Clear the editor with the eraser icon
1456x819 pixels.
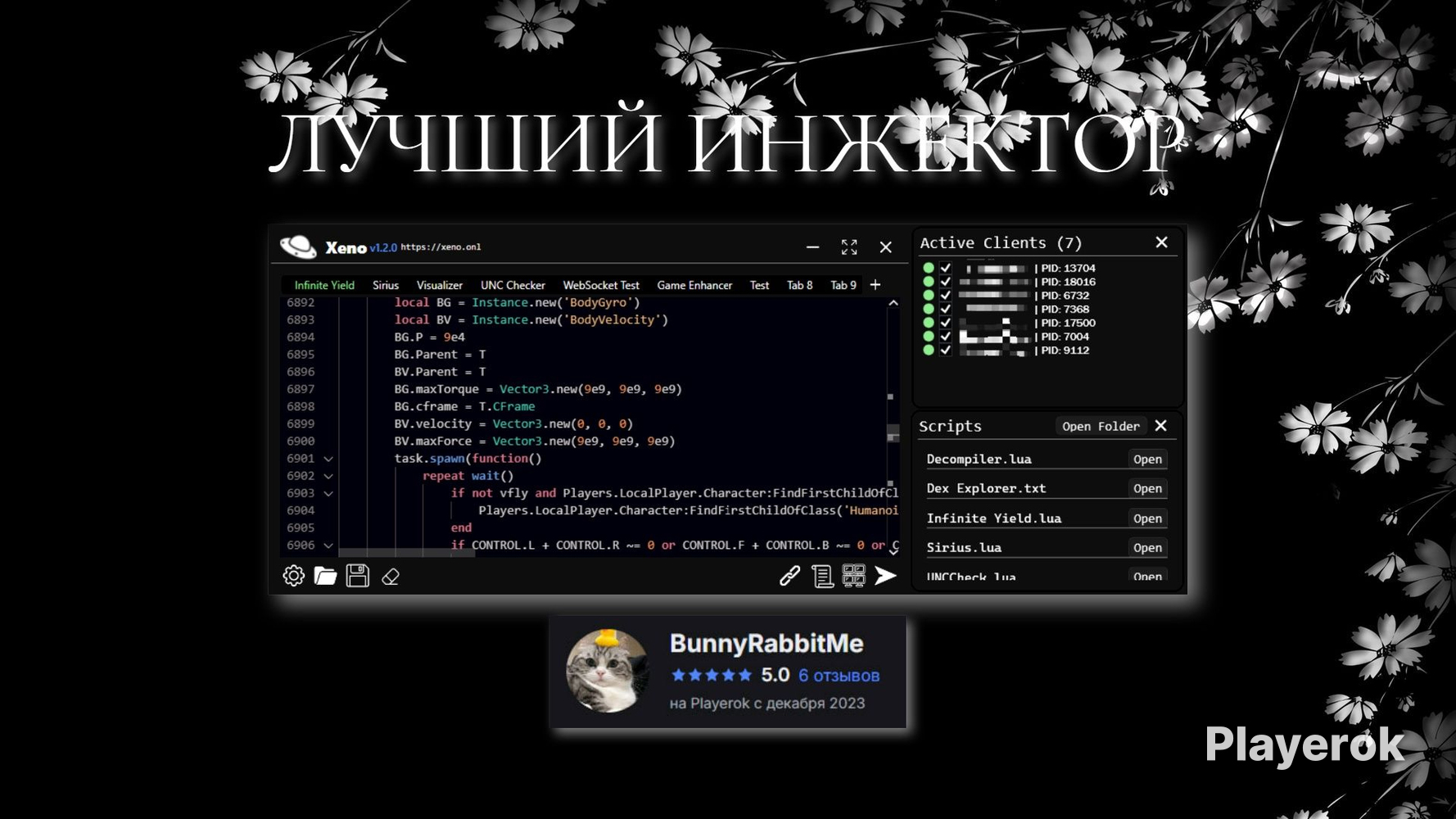point(391,577)
